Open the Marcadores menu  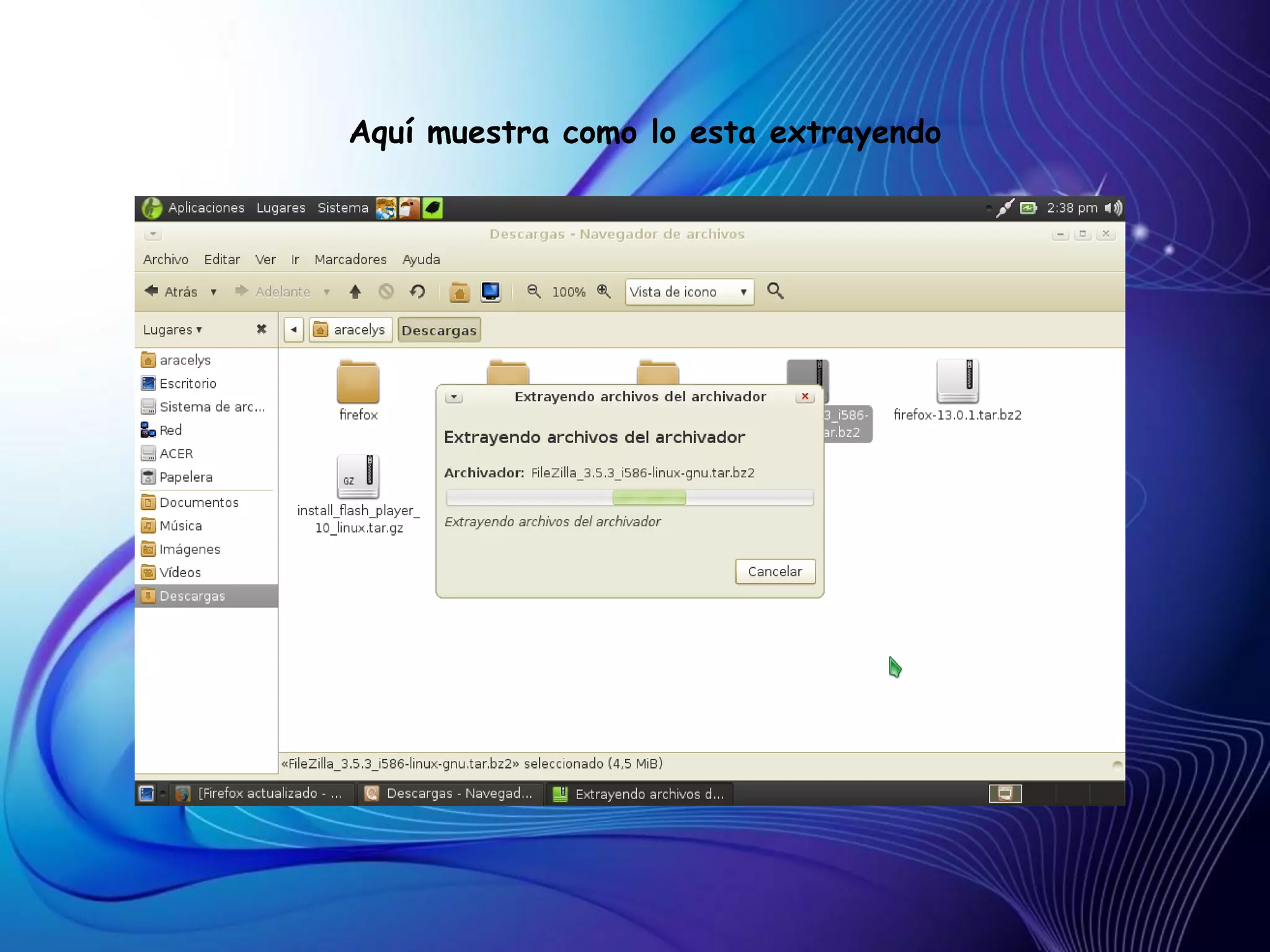(350, 260)
